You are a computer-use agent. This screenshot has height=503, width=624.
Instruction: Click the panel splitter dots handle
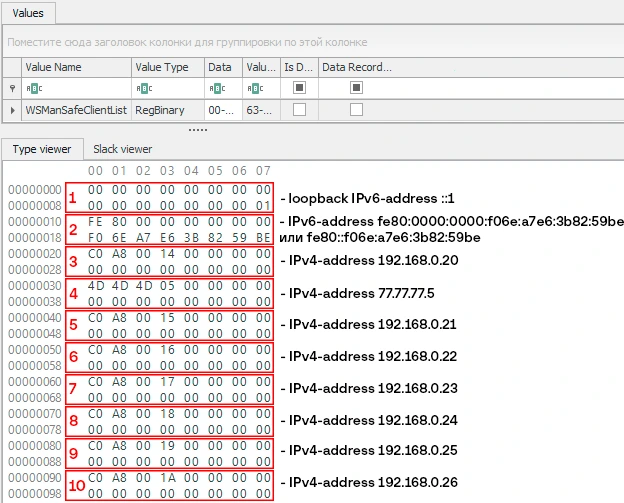(198, 129)
